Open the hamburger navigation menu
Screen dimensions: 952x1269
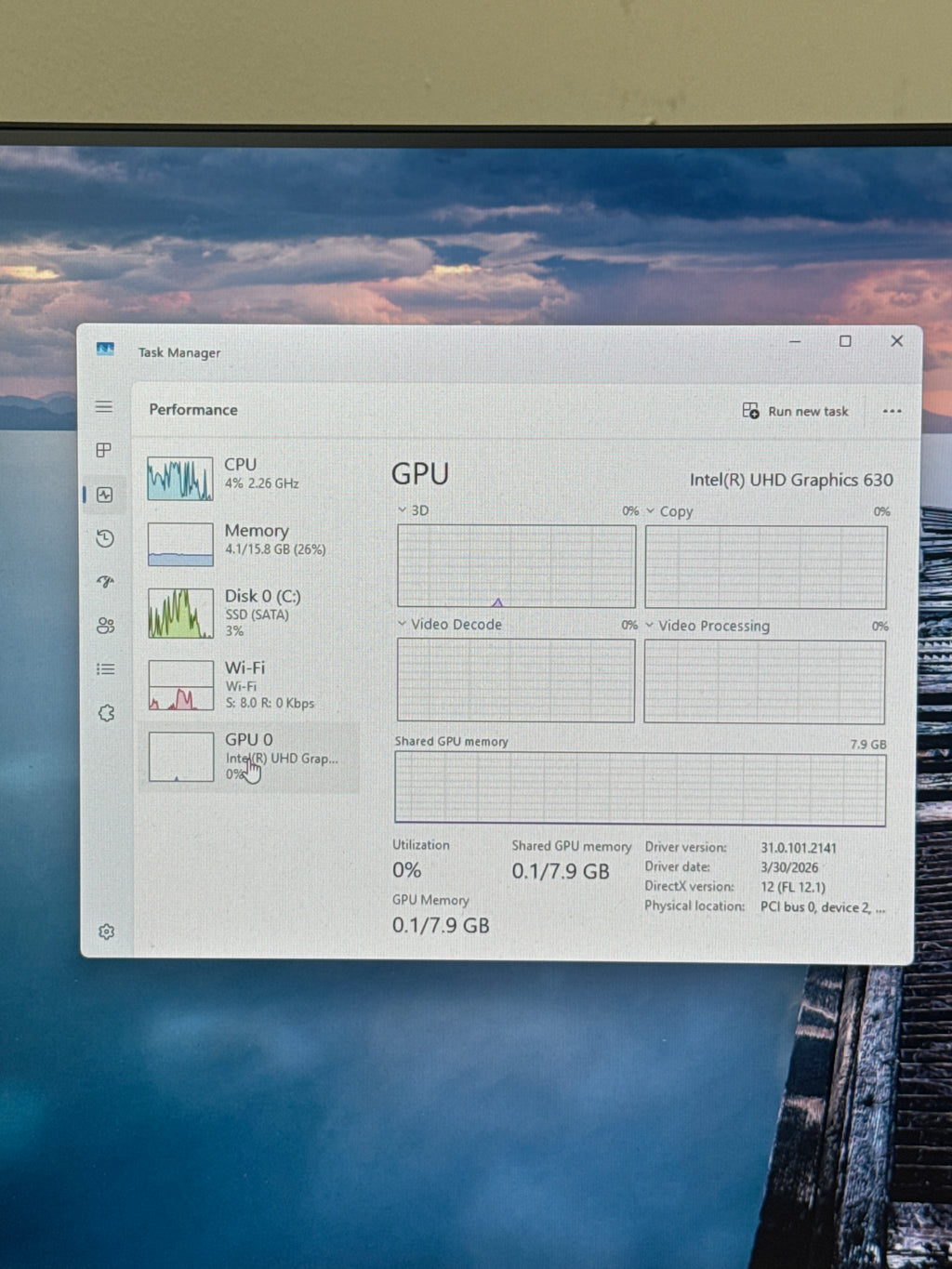[104, 407]
